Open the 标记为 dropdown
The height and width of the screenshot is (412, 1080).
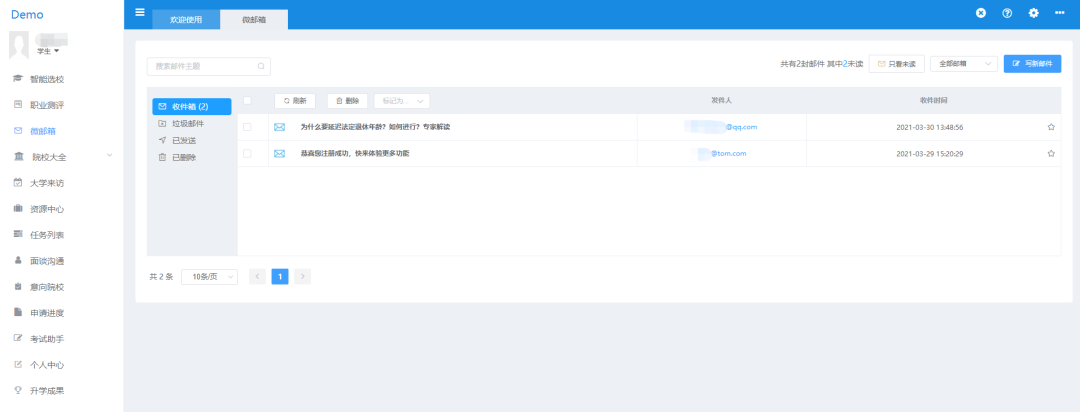point(401,101)
